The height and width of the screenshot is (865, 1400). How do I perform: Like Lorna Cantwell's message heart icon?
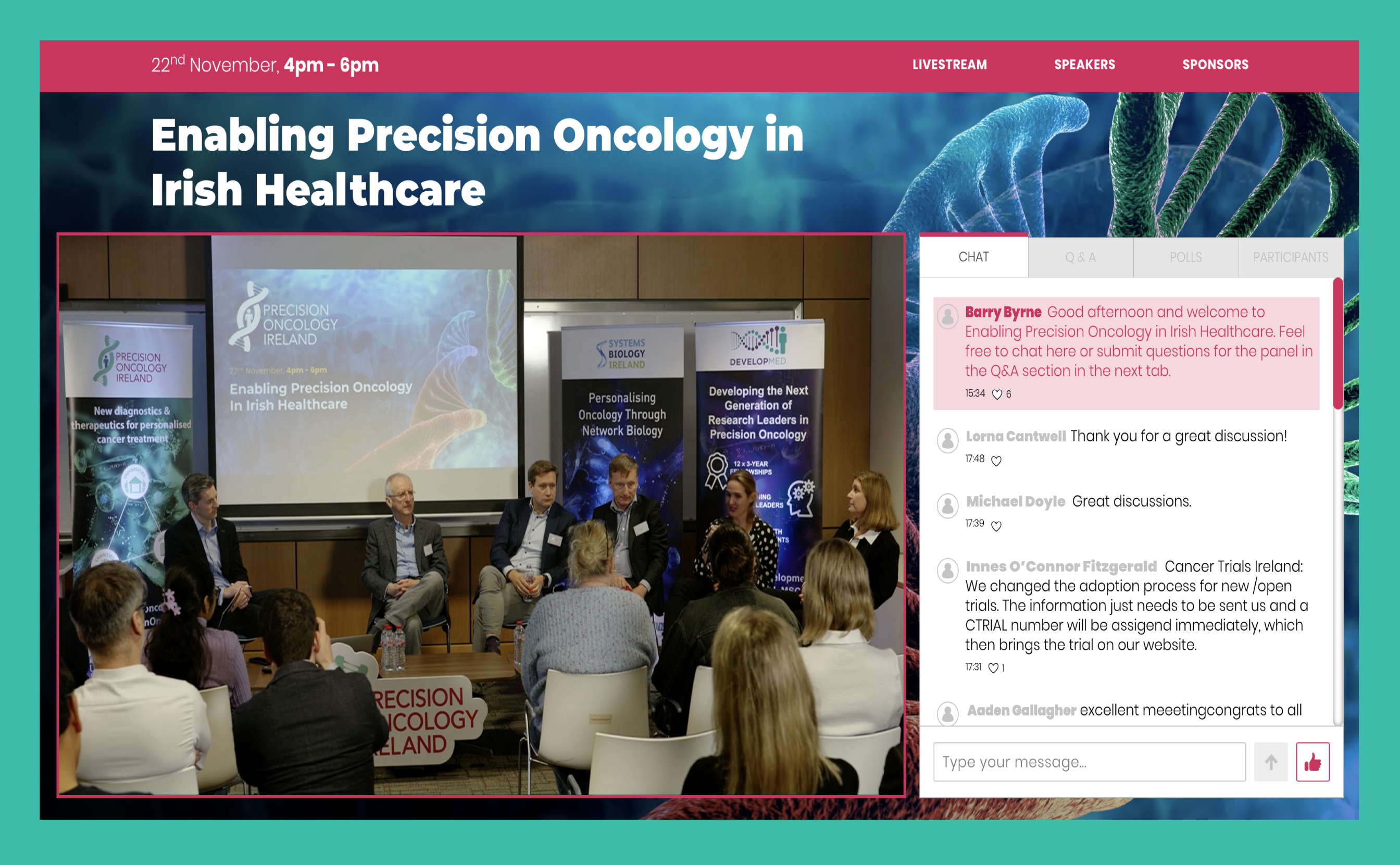996,461
